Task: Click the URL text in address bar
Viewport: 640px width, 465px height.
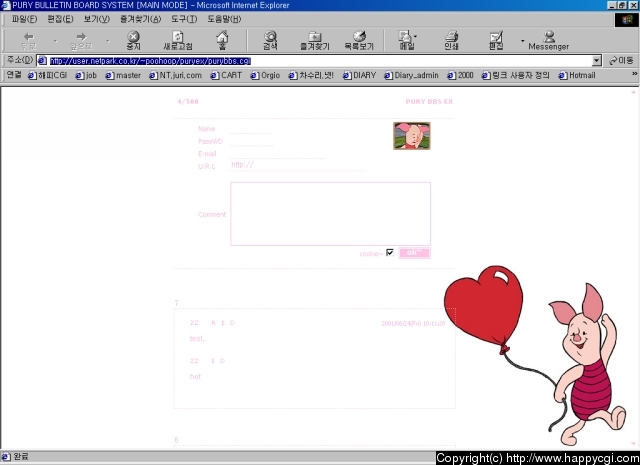Action: (150, 61)
